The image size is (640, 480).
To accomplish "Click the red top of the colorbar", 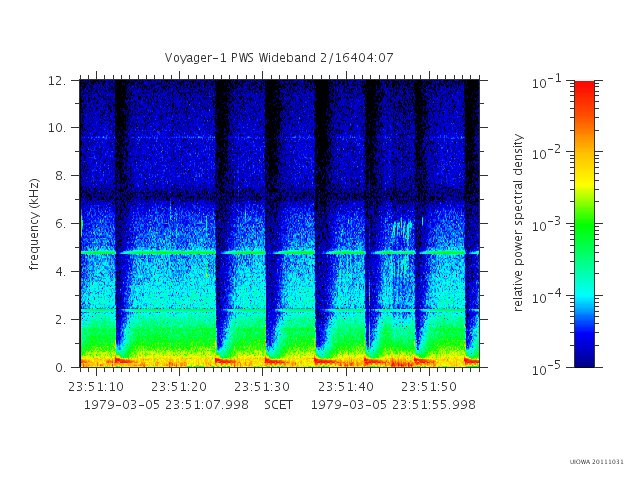I will coord(584,88).
